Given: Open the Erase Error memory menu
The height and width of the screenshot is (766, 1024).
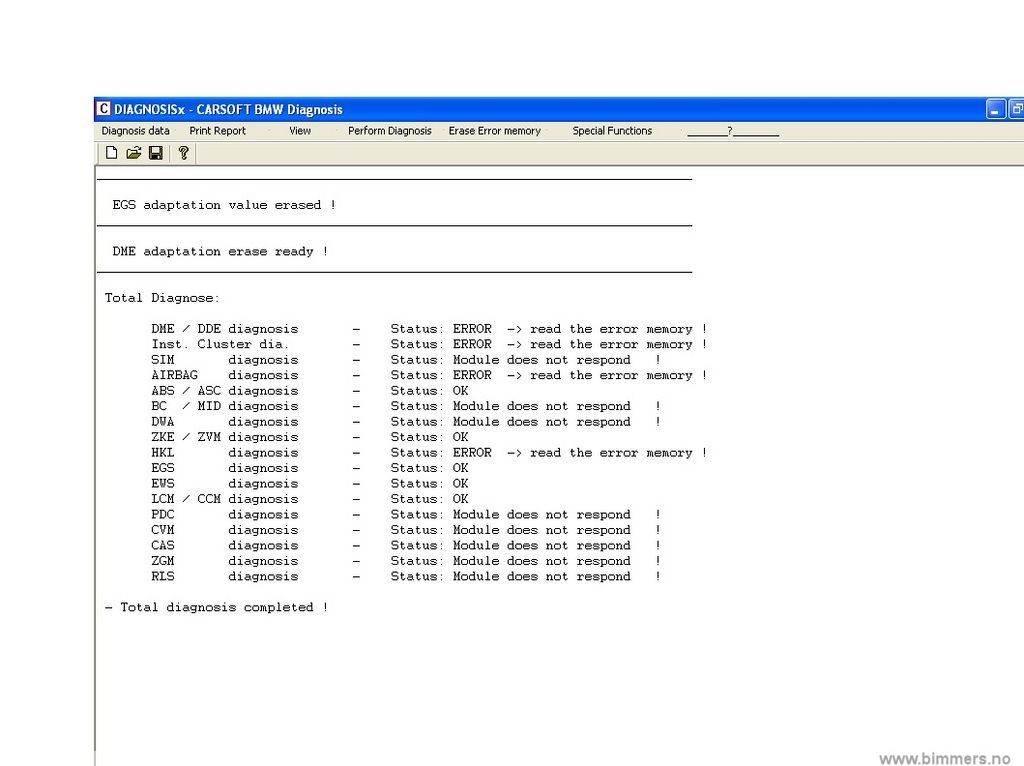Looking at the screenshot, I should pyautogui.click(x=494, y=131).
